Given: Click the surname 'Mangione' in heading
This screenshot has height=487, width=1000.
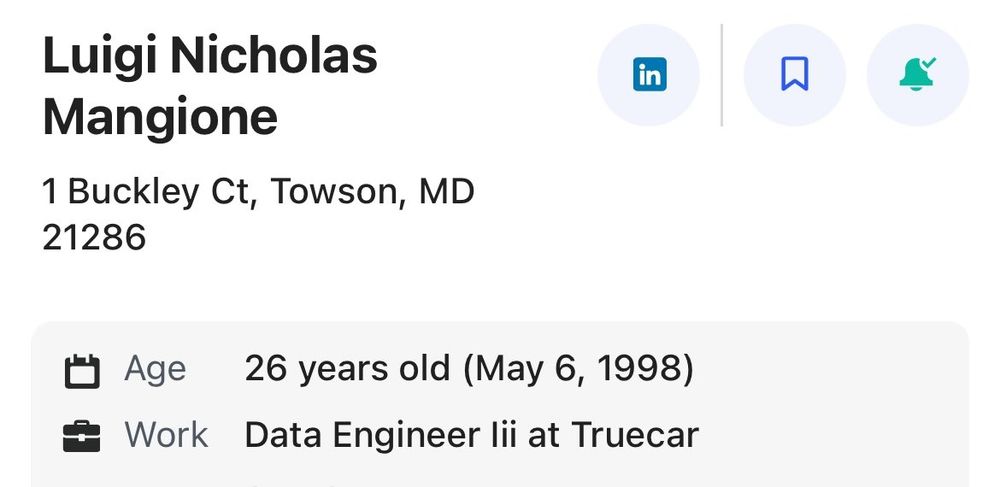Looking at the screenshot, I should click(160, 118).
